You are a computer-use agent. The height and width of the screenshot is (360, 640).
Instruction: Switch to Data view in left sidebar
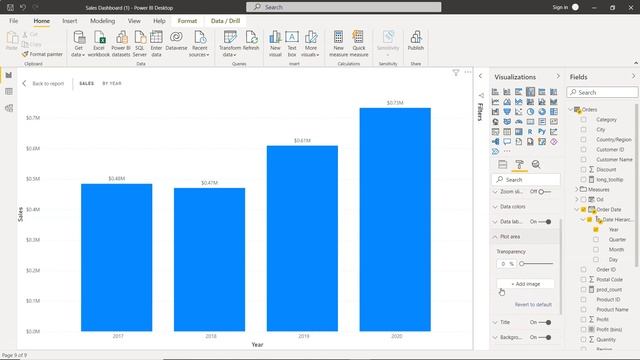point(9,91)
